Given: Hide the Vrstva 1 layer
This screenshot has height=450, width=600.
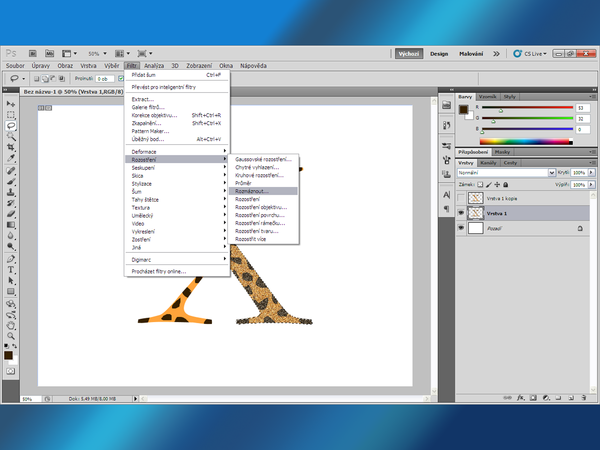Looking at the screenshot, I should point(461,213).
